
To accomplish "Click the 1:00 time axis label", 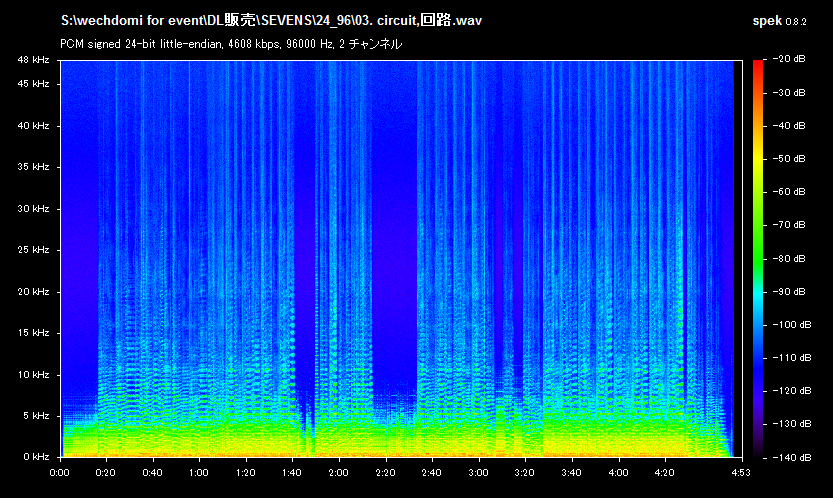I will click(199, 472).
